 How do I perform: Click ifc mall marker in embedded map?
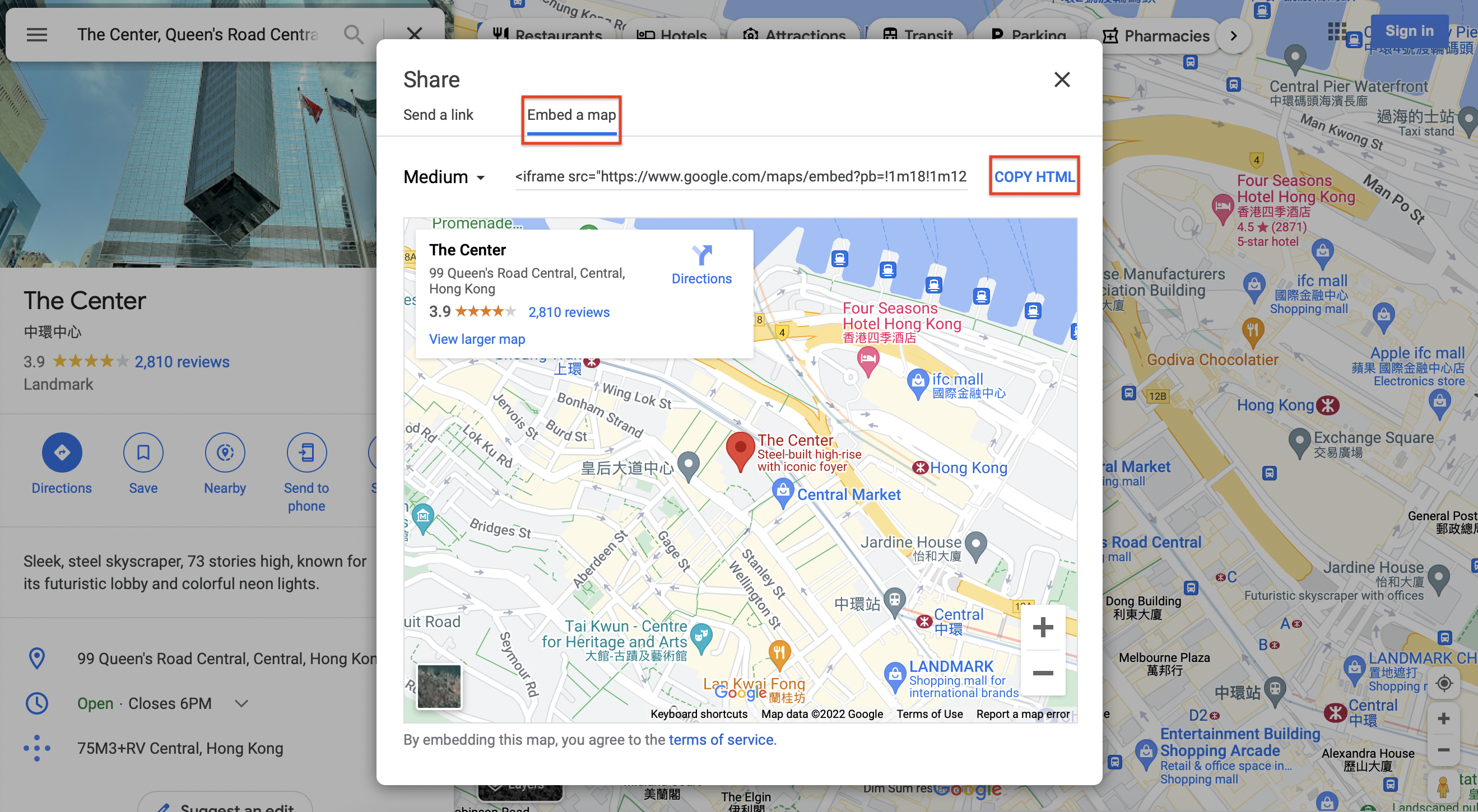click(x=917, y=384)
